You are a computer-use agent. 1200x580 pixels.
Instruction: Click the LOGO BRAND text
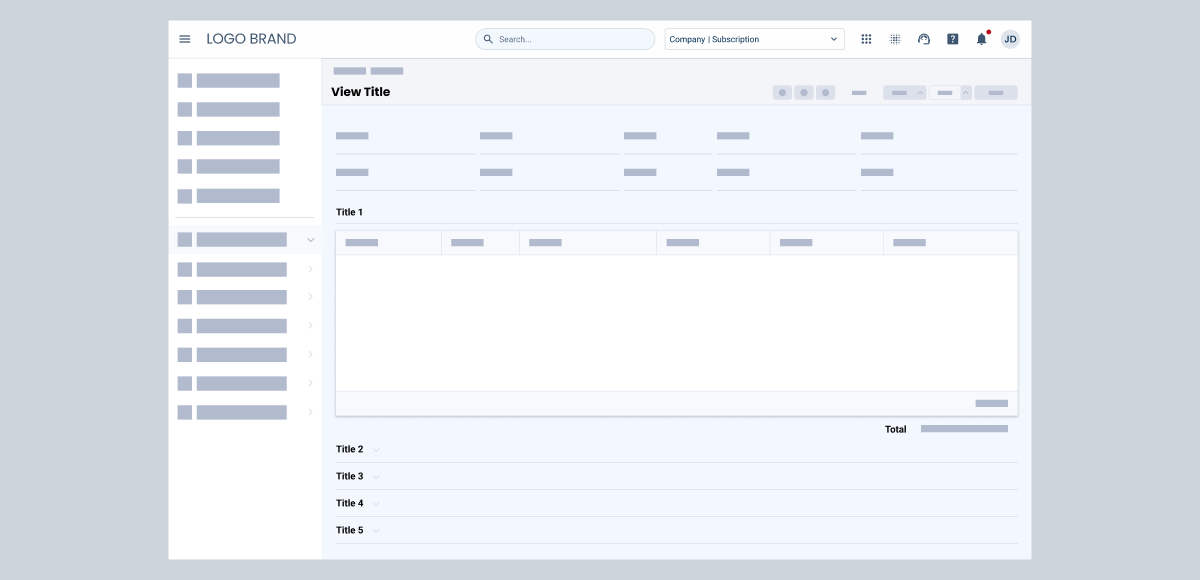(x=251, y=39)
